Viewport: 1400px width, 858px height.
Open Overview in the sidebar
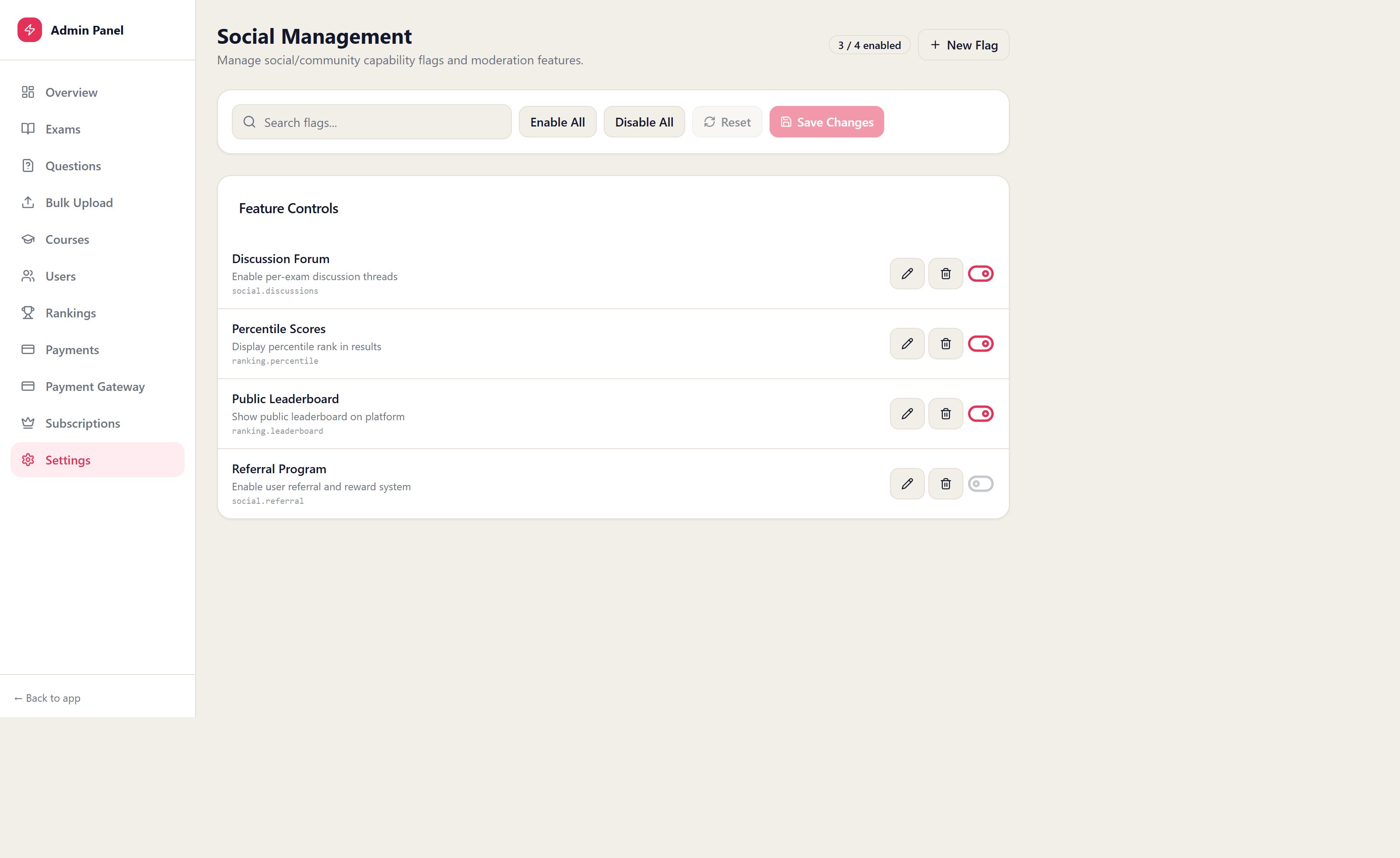coord(97,92)
